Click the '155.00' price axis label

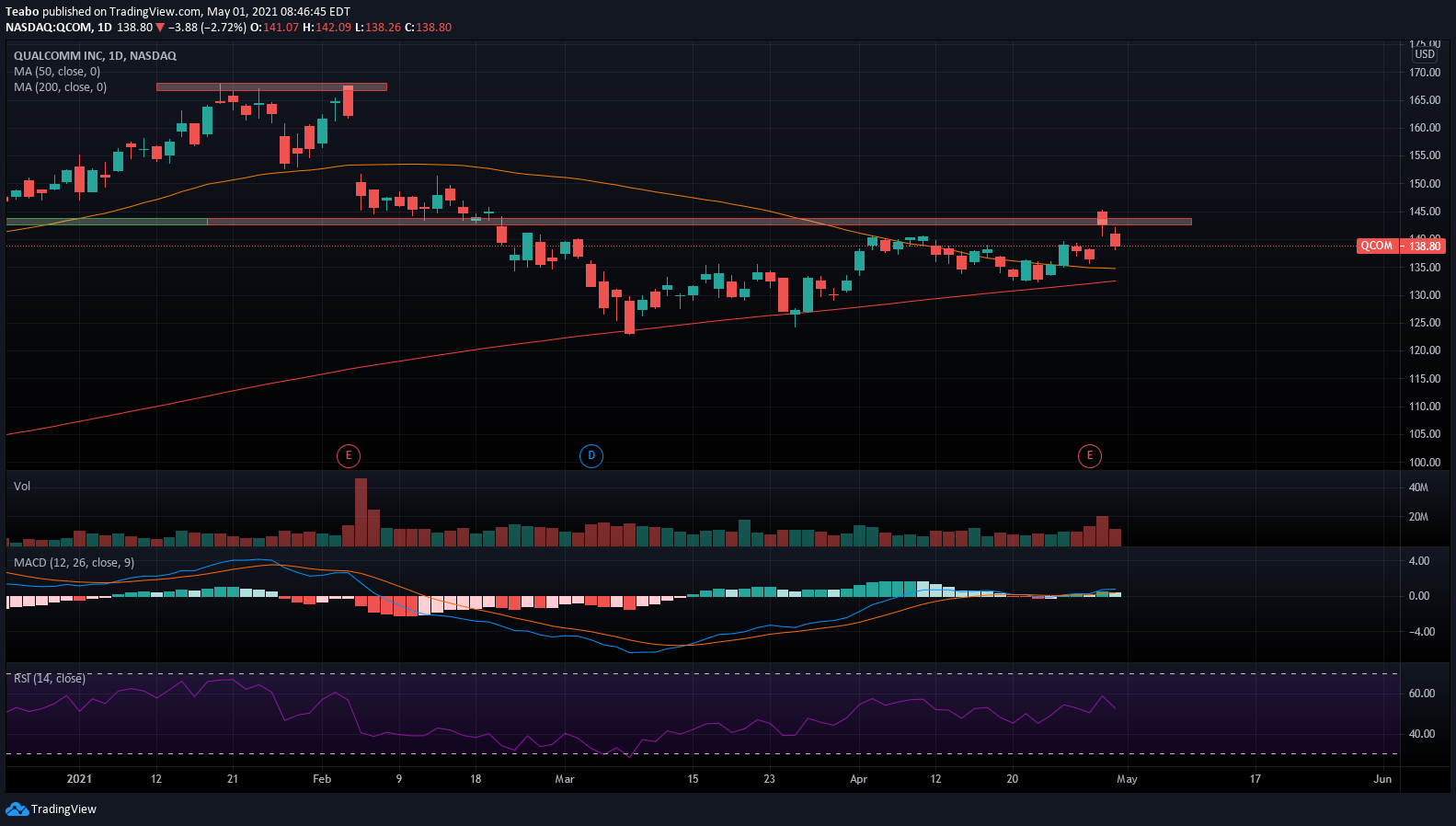pyautogui.click(x=1425, y=156)
